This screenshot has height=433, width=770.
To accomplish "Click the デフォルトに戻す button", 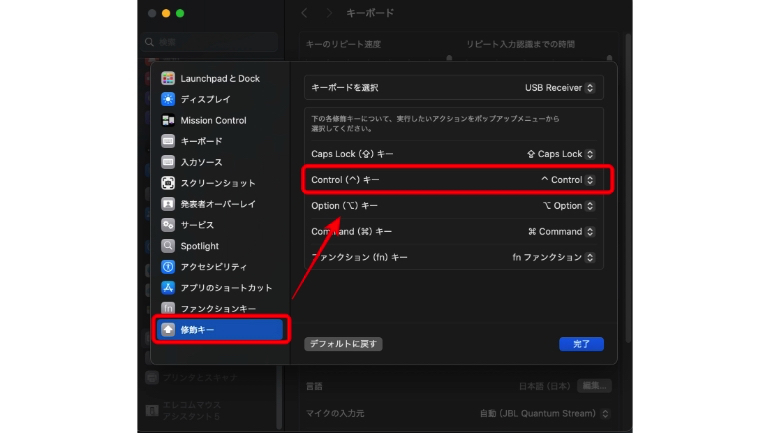I will click(343, 344).
